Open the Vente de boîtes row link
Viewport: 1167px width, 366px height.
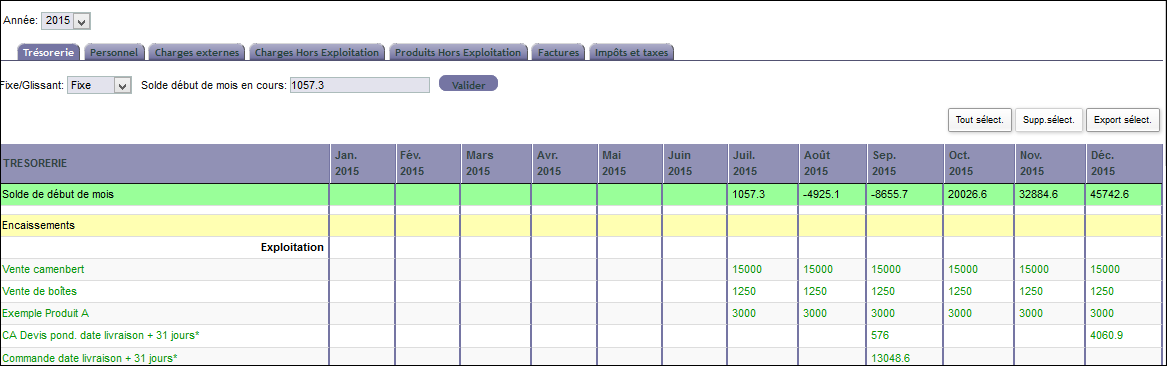point(39,291)
